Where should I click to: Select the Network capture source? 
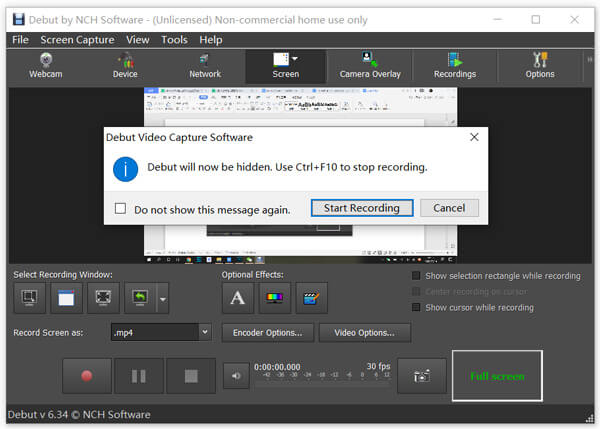click(x=205, y=66)
